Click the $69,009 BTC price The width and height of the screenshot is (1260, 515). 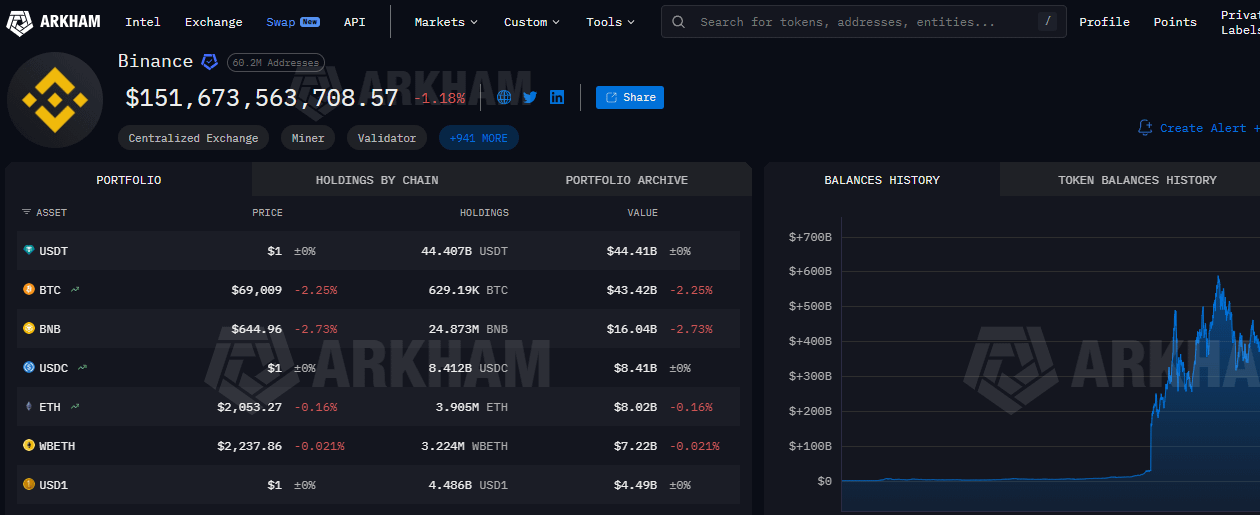(256, 290)
